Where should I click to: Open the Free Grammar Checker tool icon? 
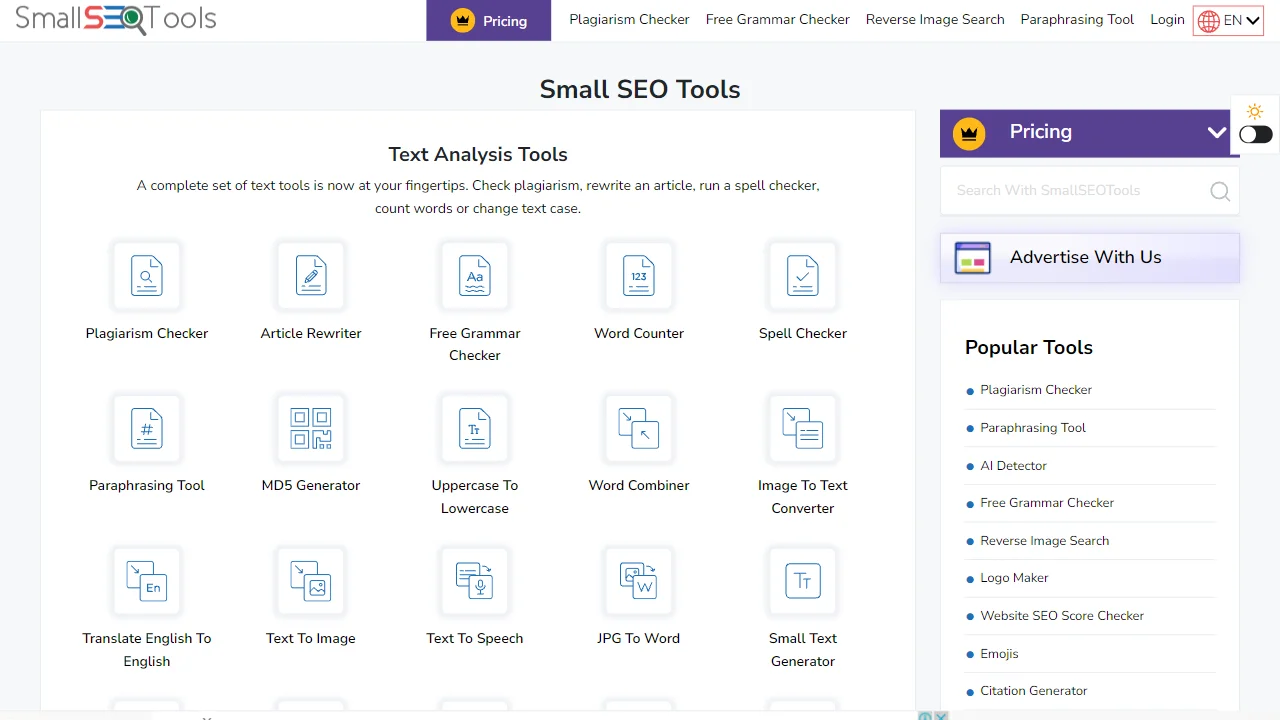pyautogui.click(x=475, y=275)
